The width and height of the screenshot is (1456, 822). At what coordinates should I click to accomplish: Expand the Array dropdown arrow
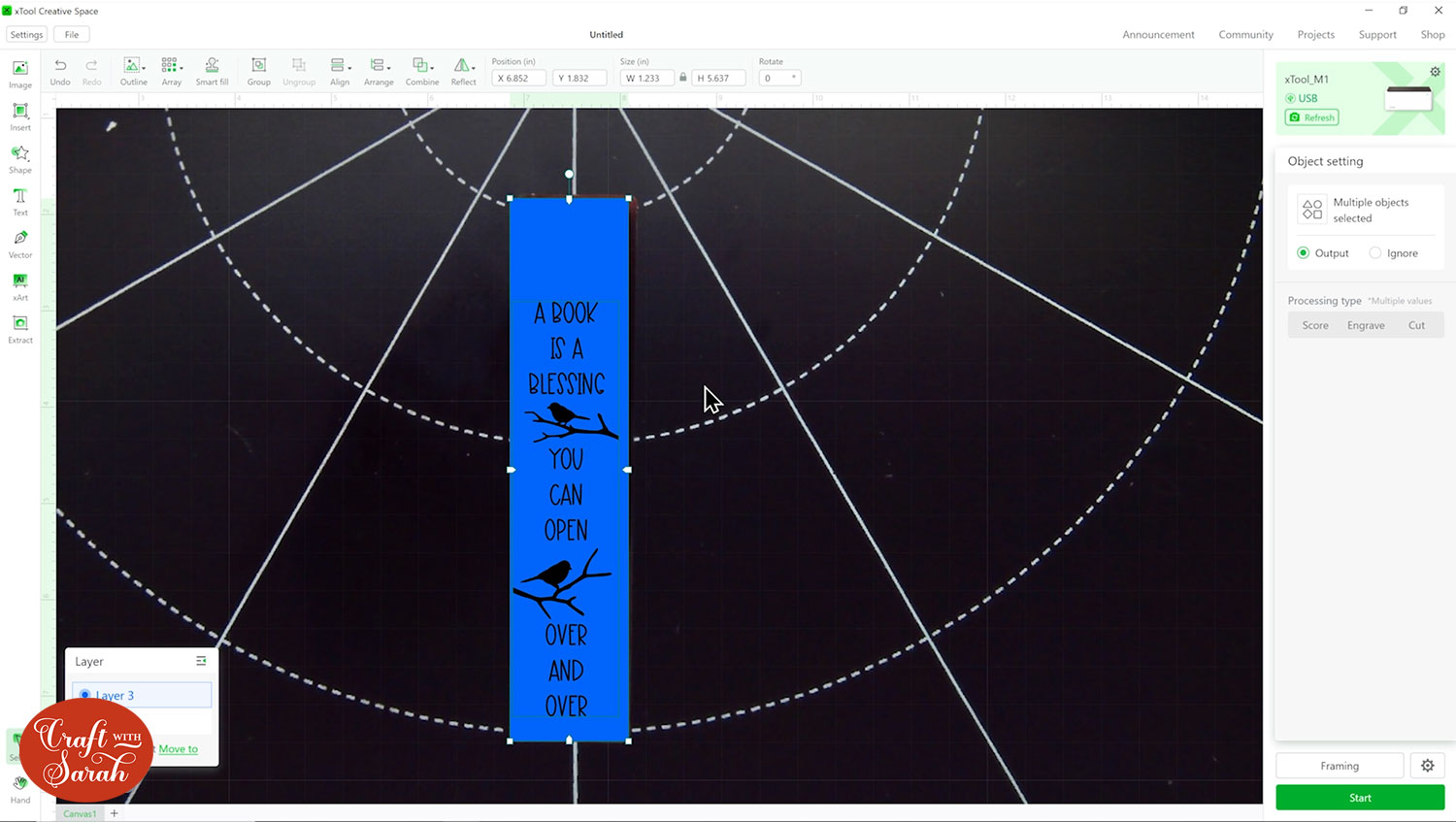click(x=182, y=68)
